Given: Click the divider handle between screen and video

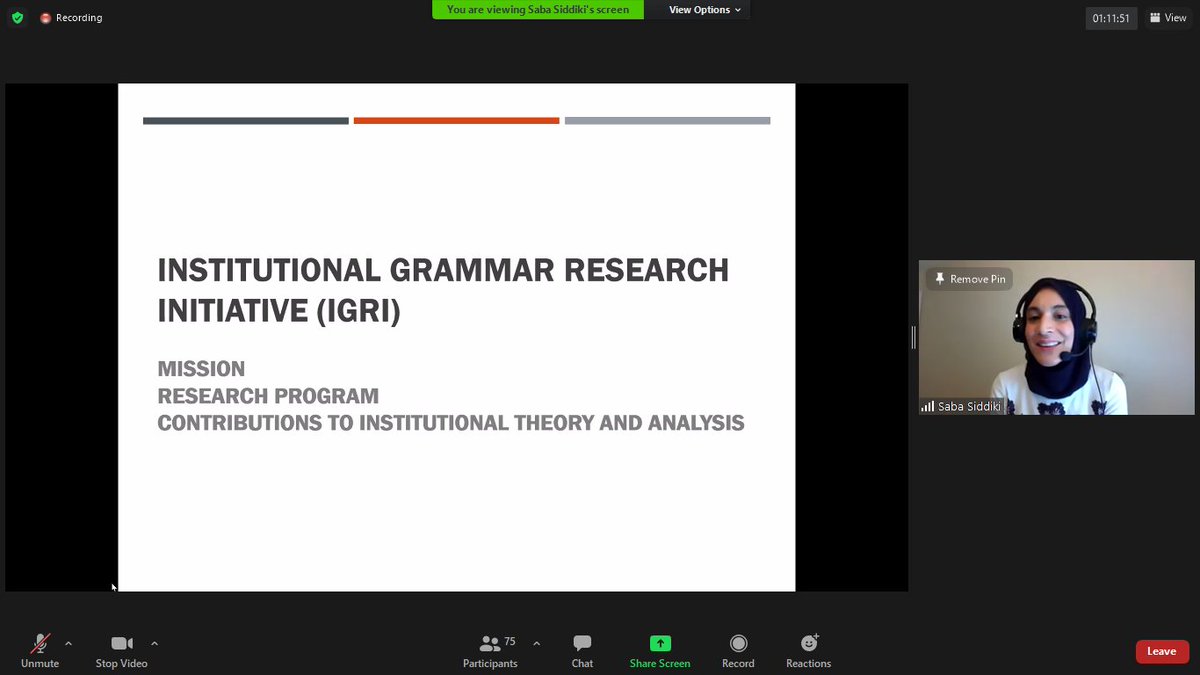Looking at the screenshot, I should point(913,338).
